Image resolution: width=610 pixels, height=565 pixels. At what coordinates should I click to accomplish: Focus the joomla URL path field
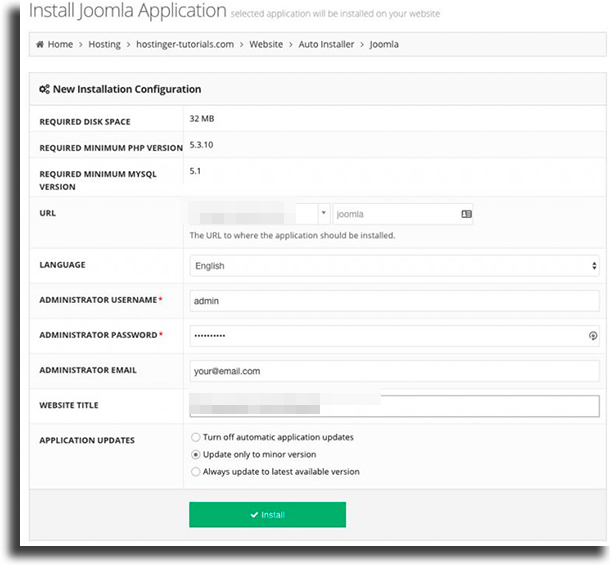[403, 214]
